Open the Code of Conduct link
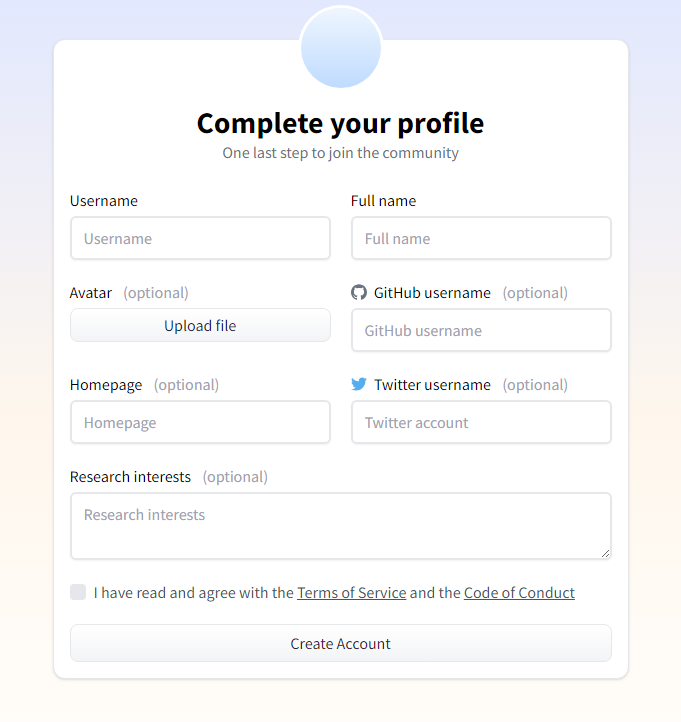 (x=519, y=593)
